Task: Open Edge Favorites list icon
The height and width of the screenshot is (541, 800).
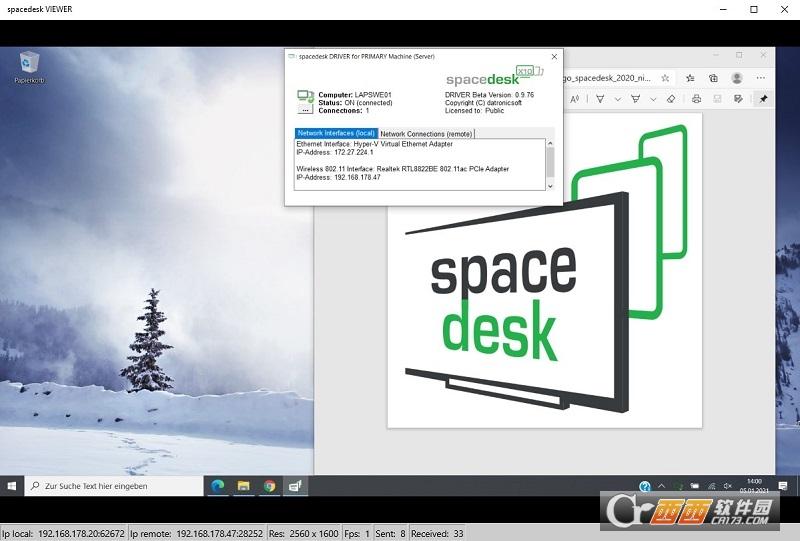Action: tap(690, 78)
